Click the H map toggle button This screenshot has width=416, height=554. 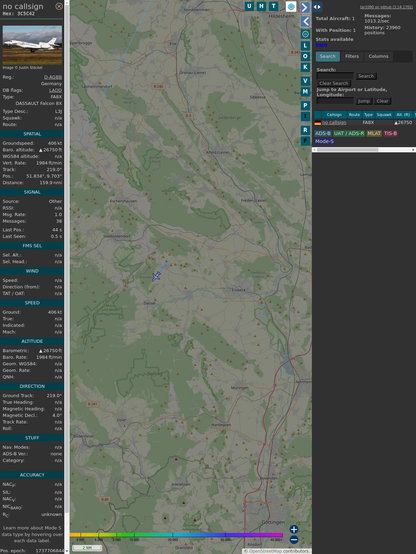point(261,6)
